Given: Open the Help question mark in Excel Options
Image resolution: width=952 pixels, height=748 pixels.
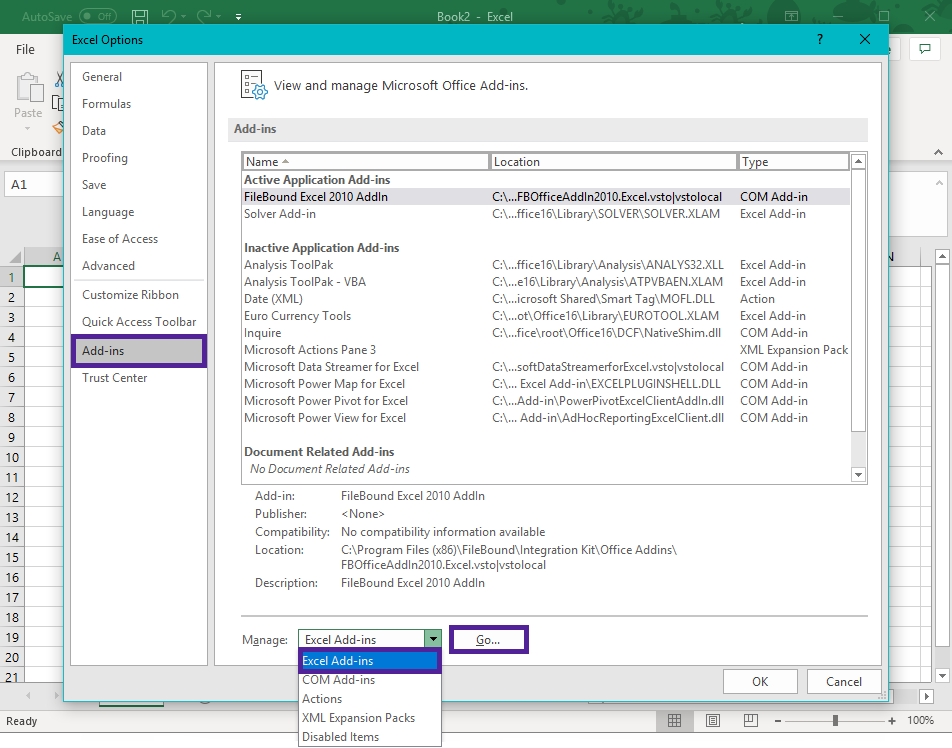Looking at the screenshot, I should [x=820, y=39].
